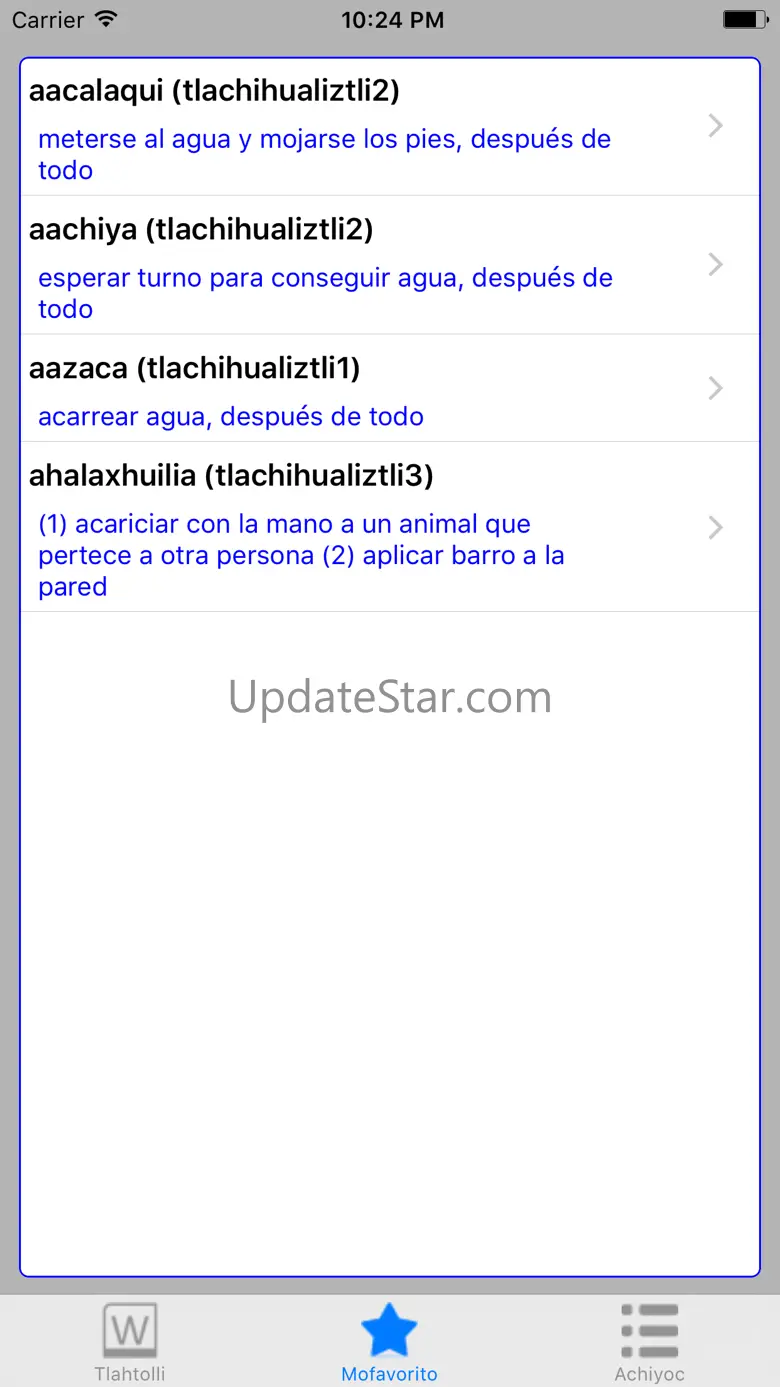The height and width of the screenshot is (1387, 780).
Task: Tap the Wi-Fi status icon
Action: point(105,20)
